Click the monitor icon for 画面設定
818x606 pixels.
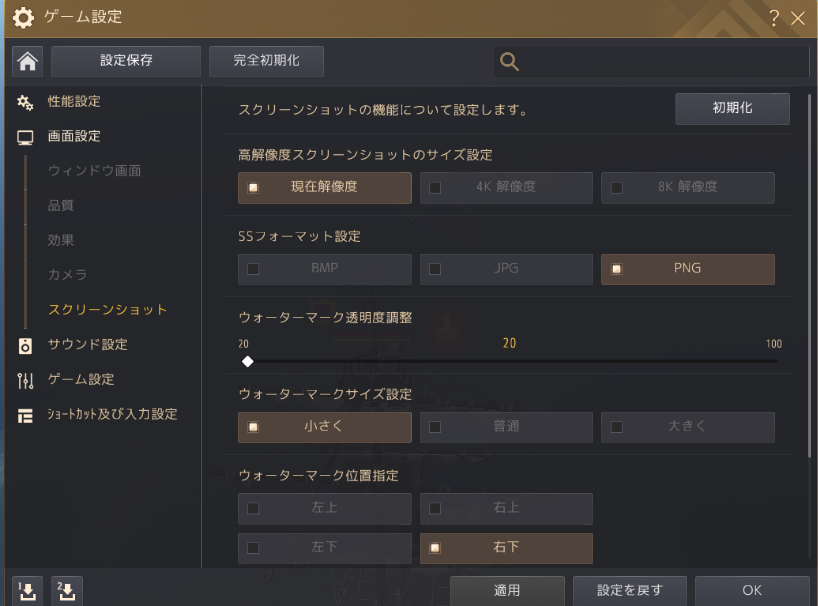[26, 137]
